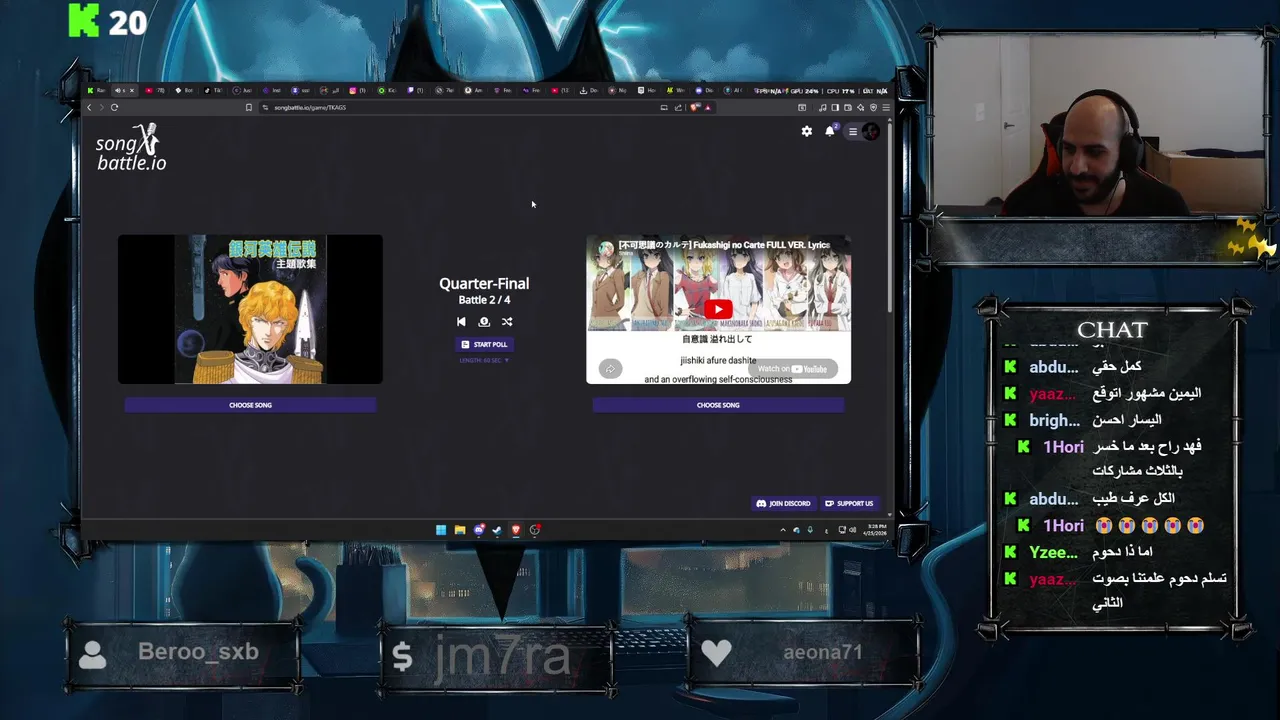
Task: Open OBS from the taskbar
Action: point(535,530)
